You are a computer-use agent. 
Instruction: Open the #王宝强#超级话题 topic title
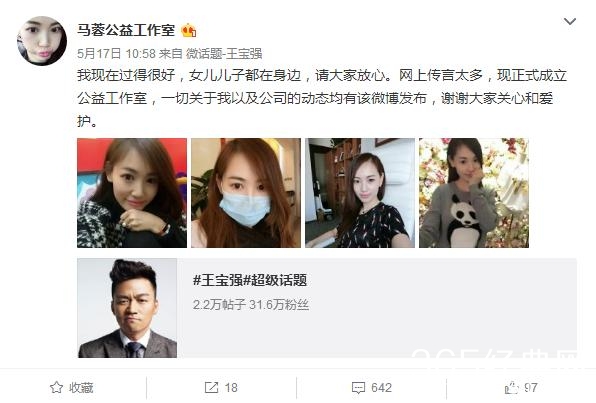[x=250, y=281]
